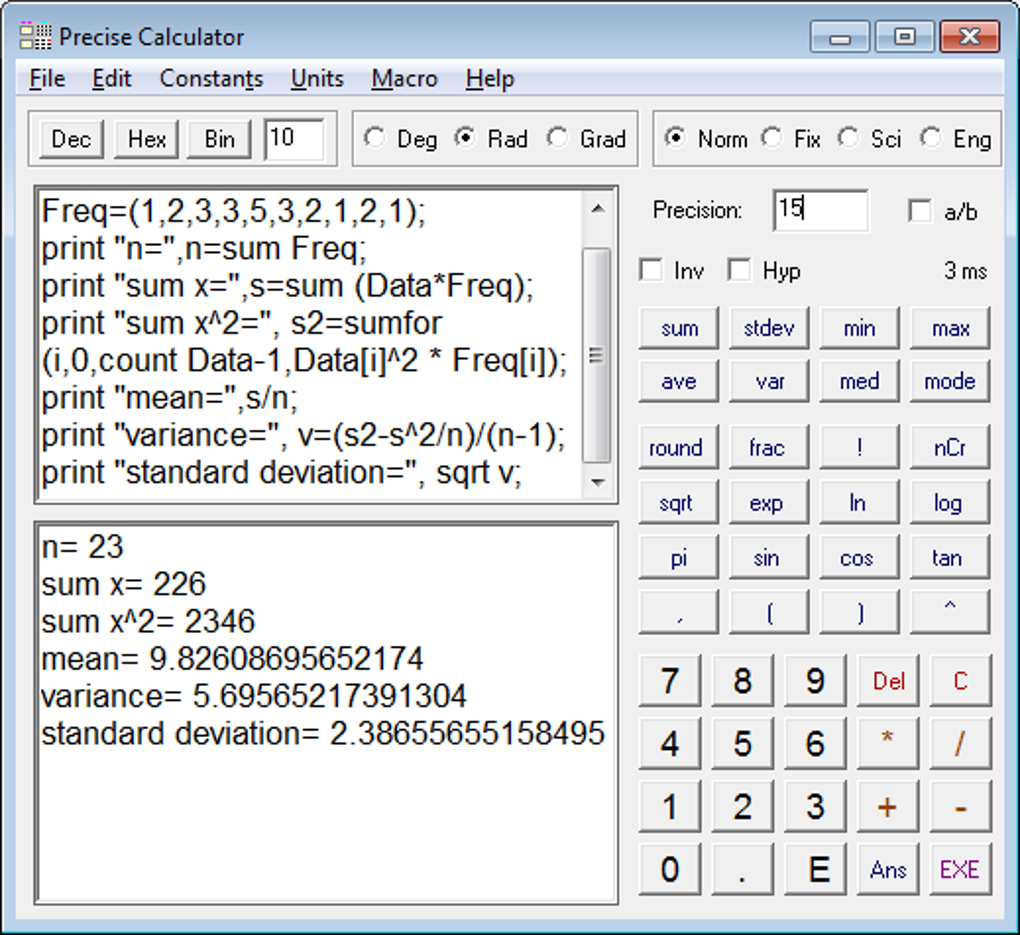The height and width of the screenshot is (935, 1020).
Task: Open the Macro menu
Action: coord(404,78)
